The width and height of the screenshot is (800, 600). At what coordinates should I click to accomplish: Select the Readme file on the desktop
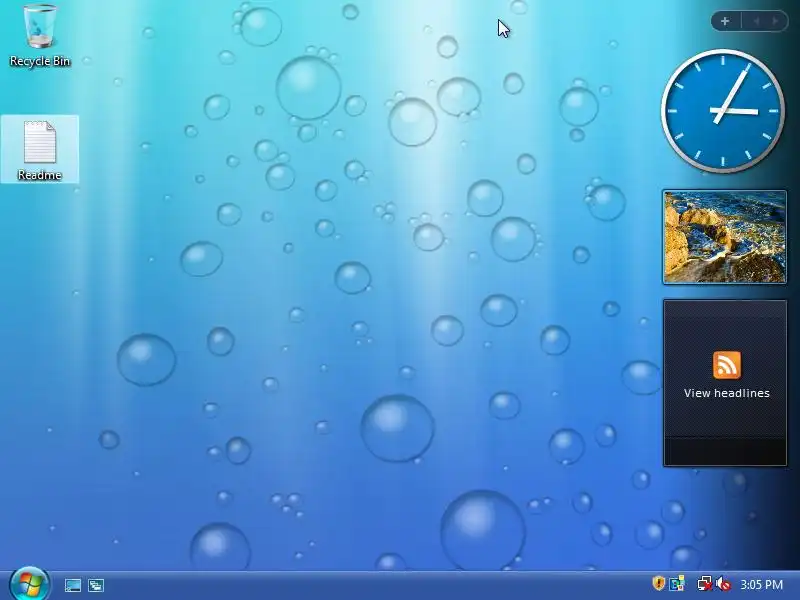tap(39, 149)
